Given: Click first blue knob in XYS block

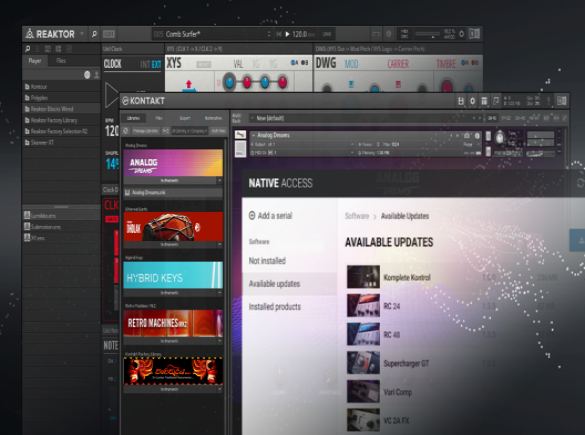Looking at the screenshot, I should [229, 82].
